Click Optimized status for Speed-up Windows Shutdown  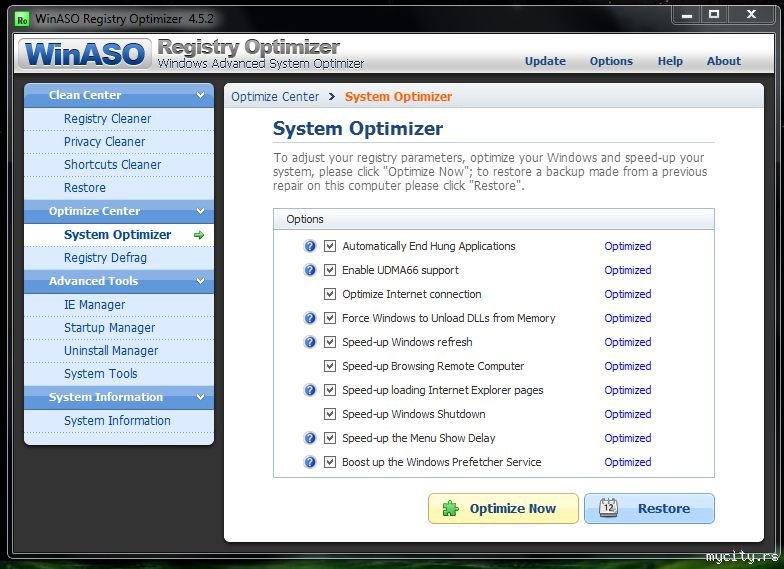coord(628,414)
